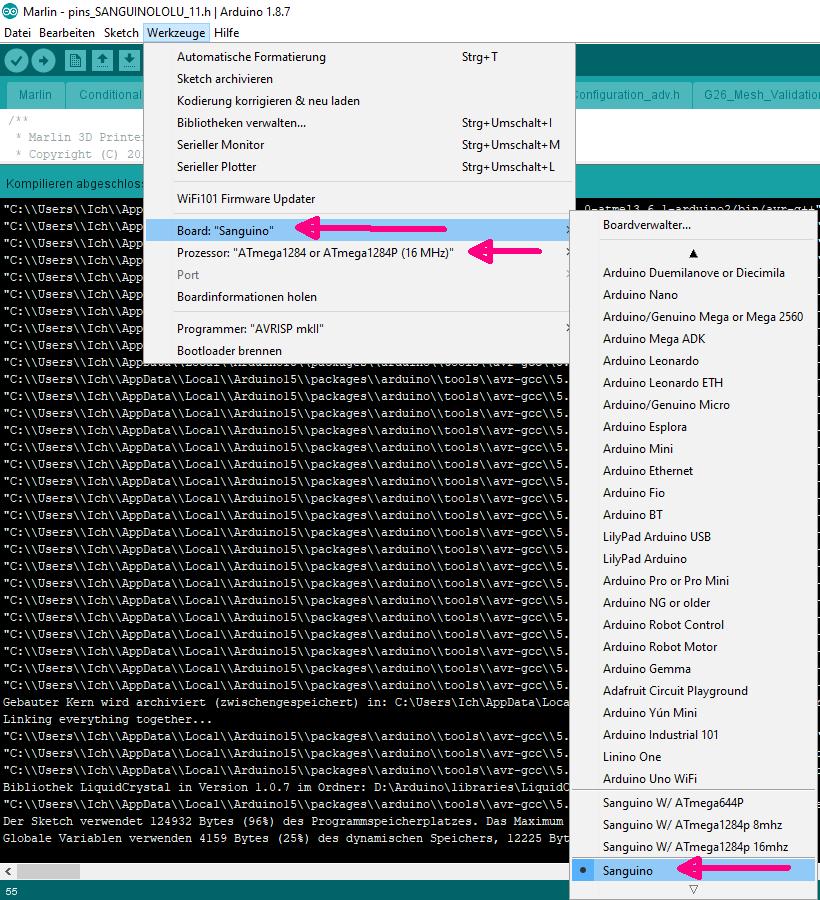This screenshot has height=900, width=820.
Task: Choose Boardinformationen holen
Action: [x=358, y=297]
